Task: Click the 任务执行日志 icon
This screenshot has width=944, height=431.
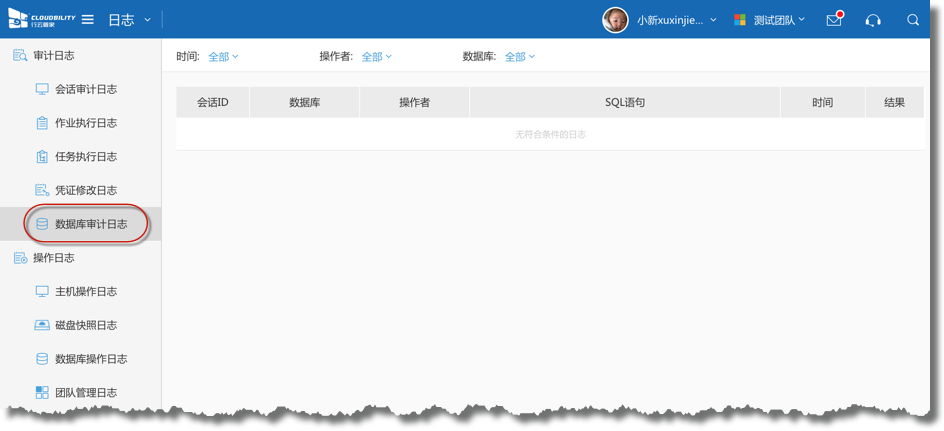Action: (42, 157)
